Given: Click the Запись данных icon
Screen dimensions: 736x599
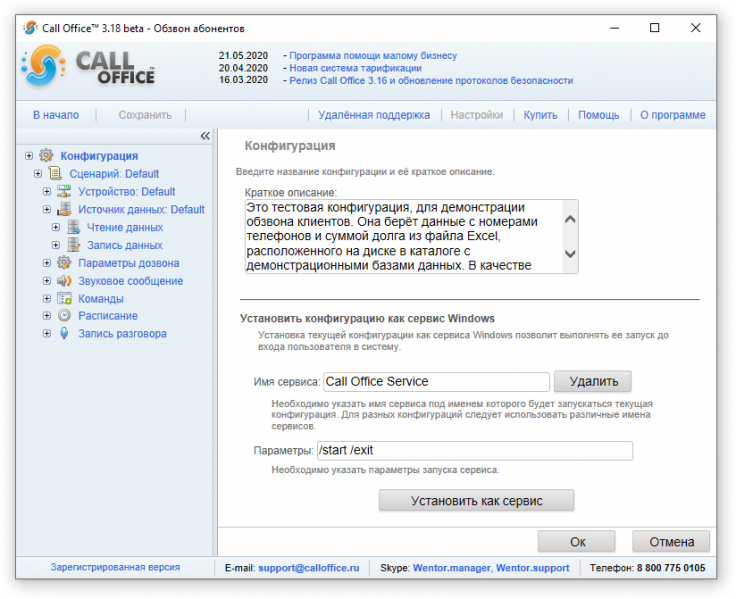Looking at the screenshot, I should tap(74, 245).
